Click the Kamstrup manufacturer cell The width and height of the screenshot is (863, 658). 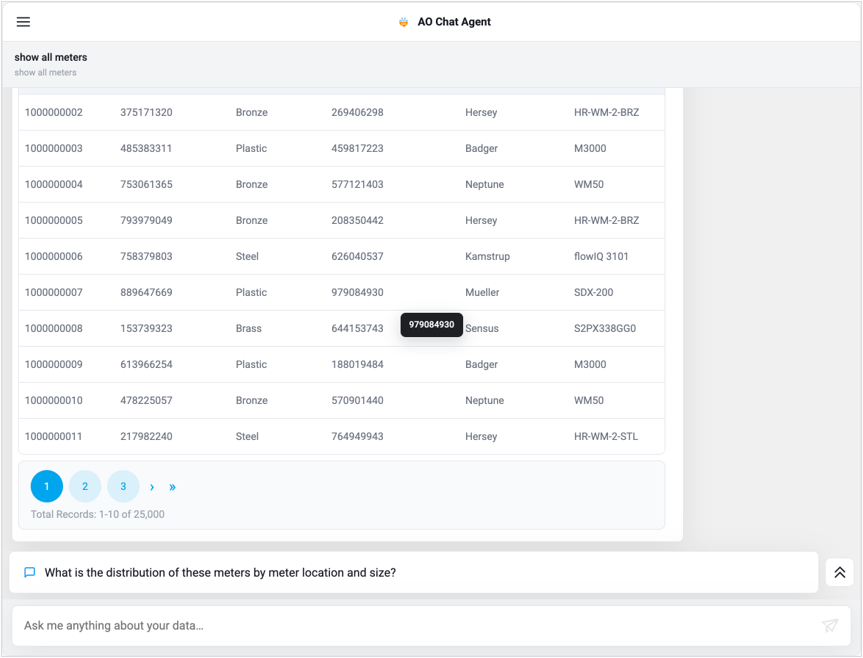pyautogui.click(x=488, y=256)
